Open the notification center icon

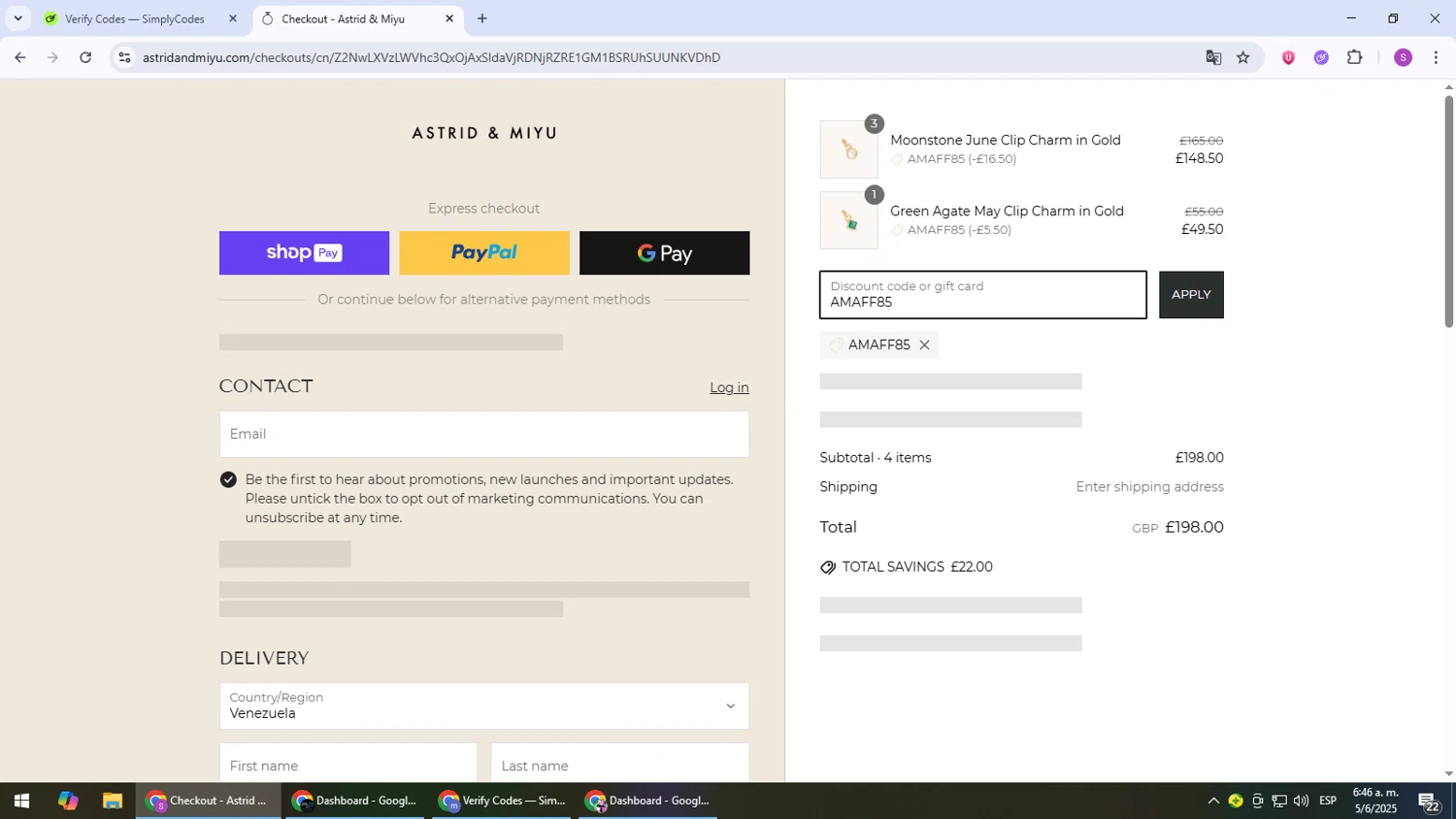pyautogui.click(x=1429, y=801)
